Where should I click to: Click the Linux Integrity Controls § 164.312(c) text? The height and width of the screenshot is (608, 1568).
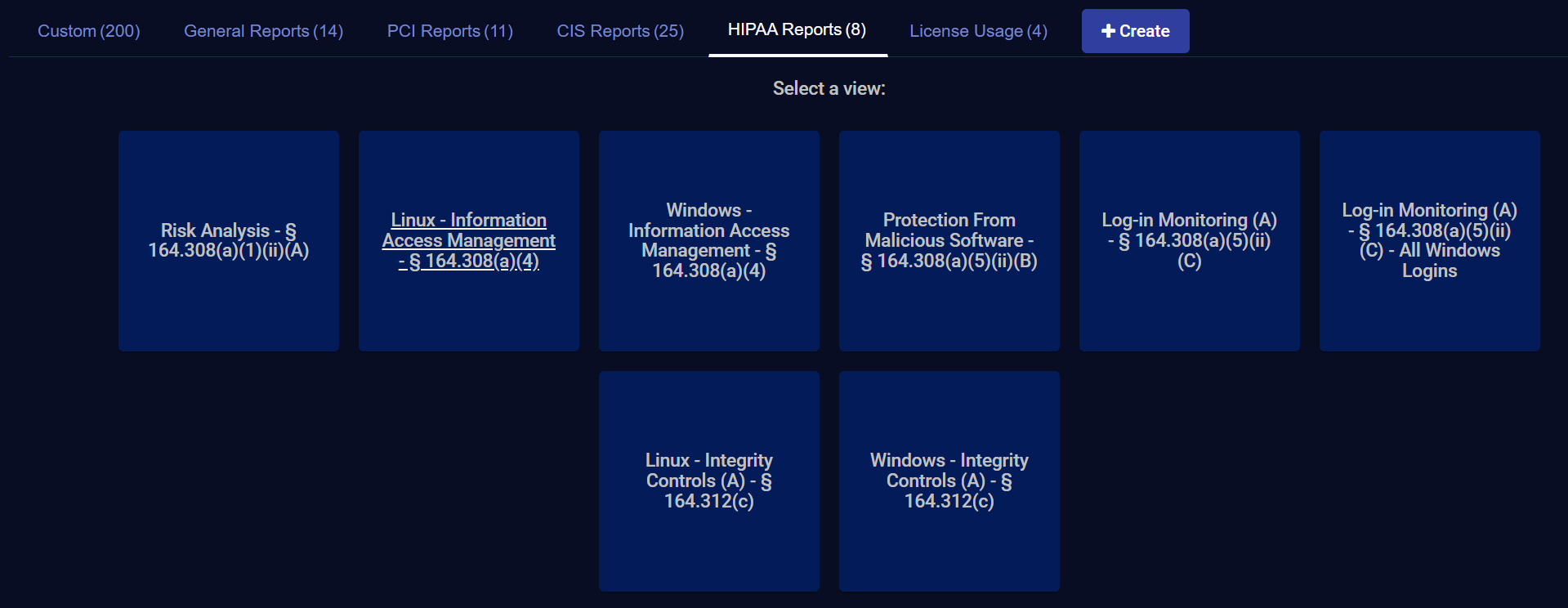pyautogui.click(x=708, y=481)
